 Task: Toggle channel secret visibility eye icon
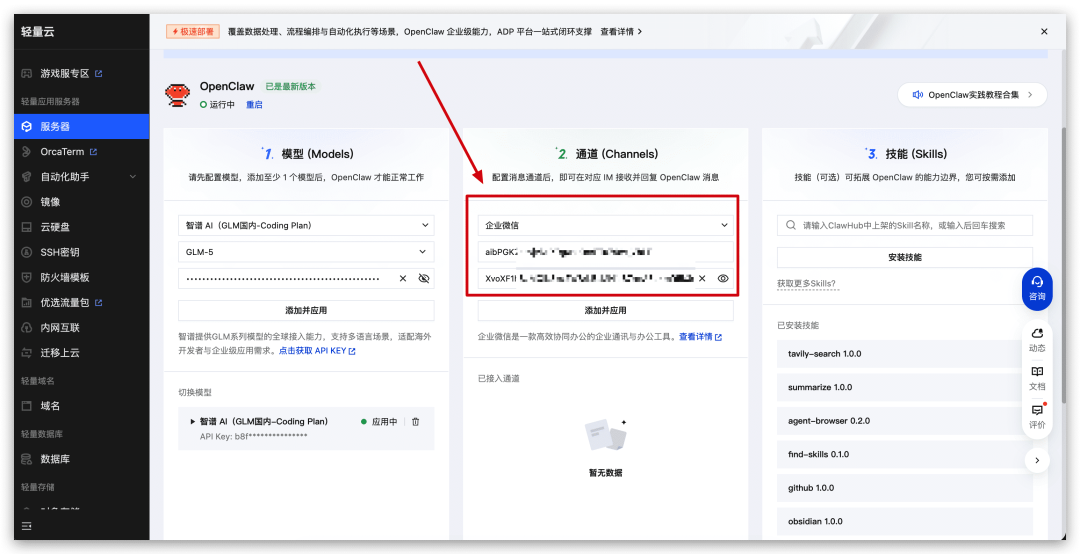[x=723, y=278]
